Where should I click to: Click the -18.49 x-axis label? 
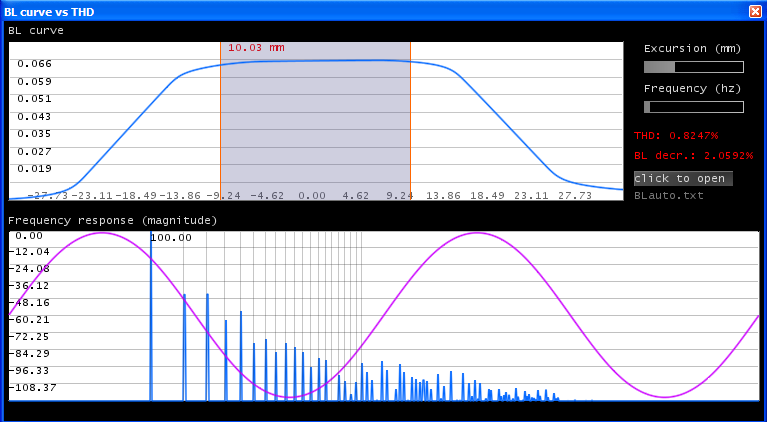[136, 196]
